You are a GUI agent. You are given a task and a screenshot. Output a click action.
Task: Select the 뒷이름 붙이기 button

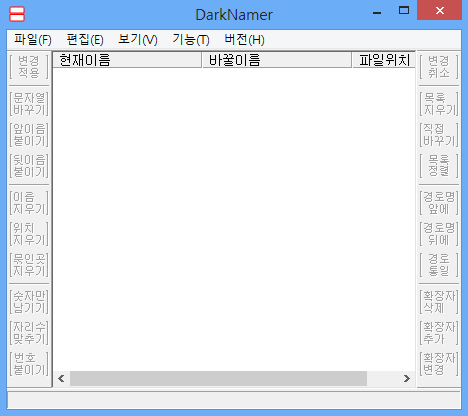(x=29, y=166)
